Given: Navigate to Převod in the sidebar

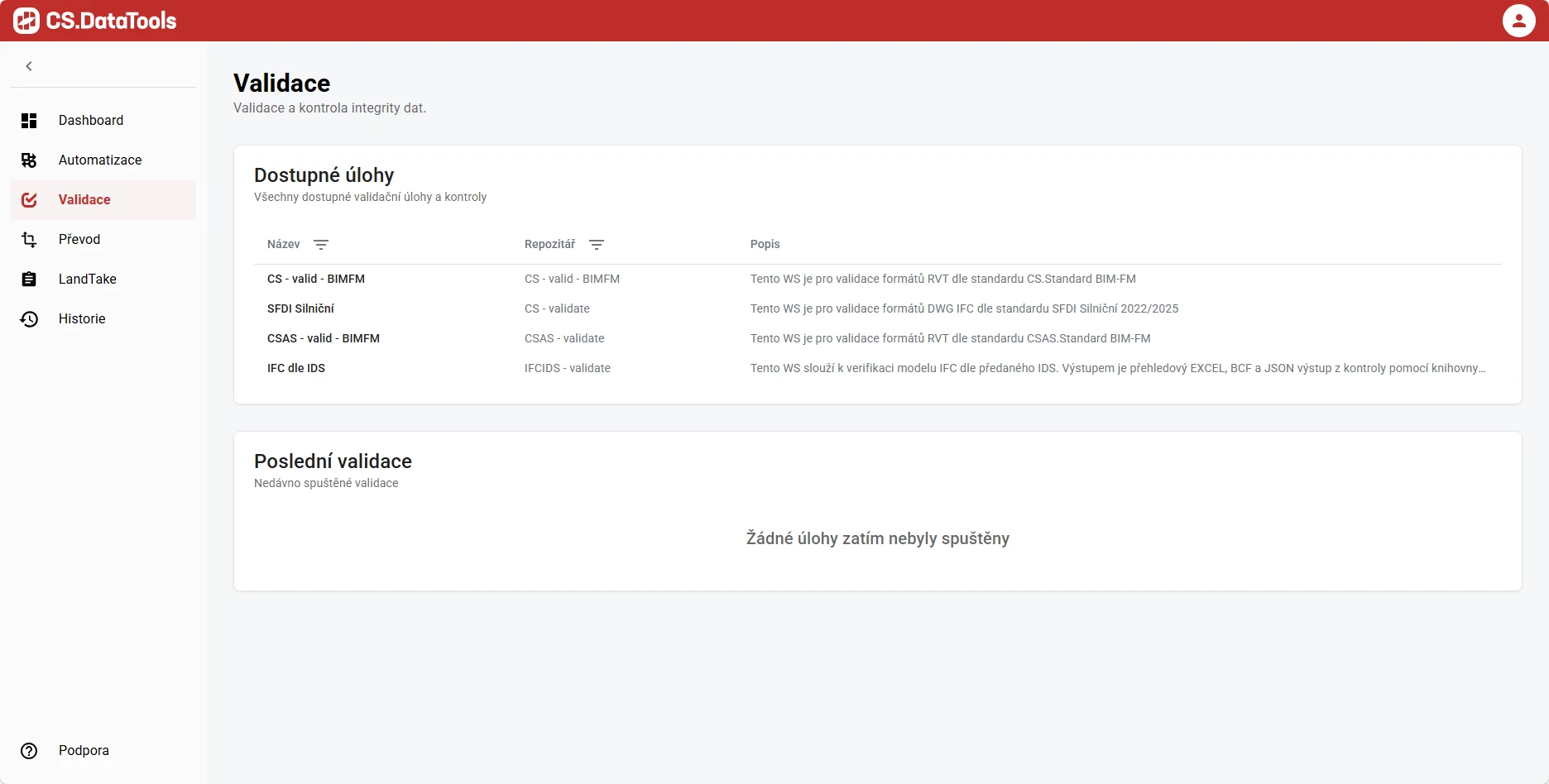Looking at the screenshot, I should click(103, 240).
